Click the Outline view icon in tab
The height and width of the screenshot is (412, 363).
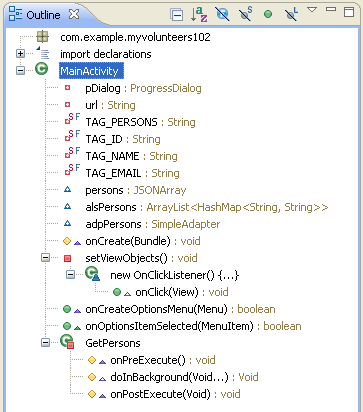pyautogui.click(x=15, y=14)
